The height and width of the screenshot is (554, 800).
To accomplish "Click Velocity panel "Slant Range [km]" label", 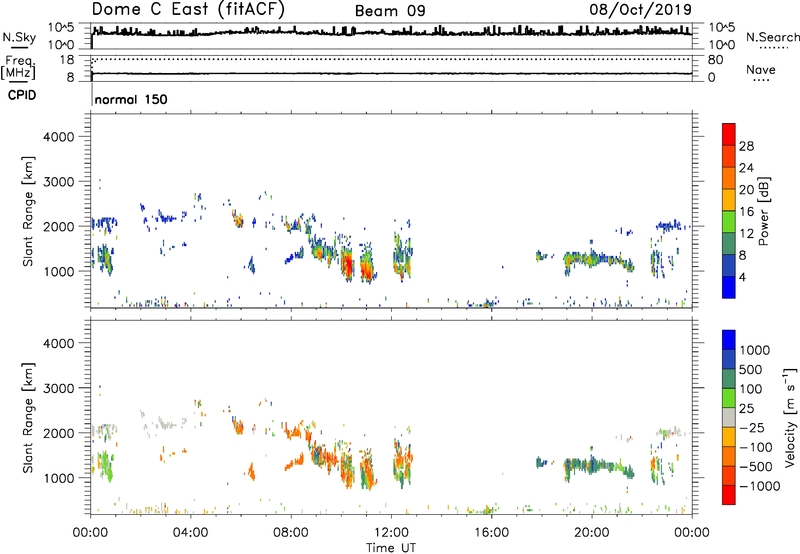I will coord(28,418).
